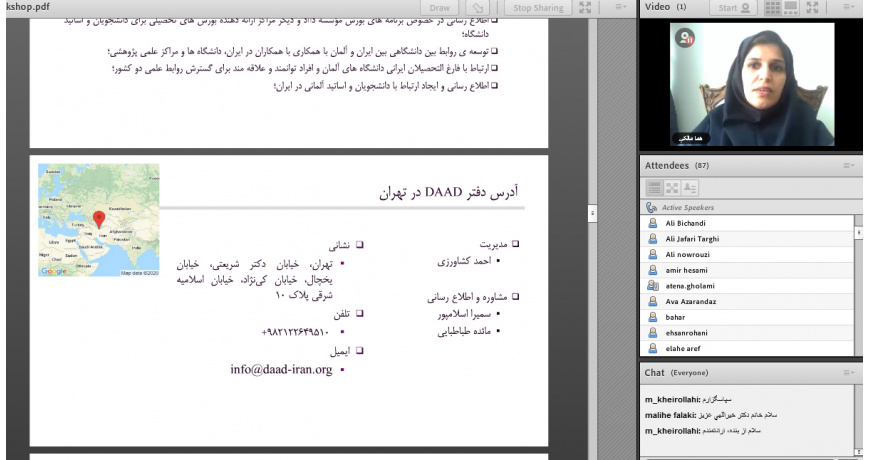
Task: Click user icon next to Ali nowrouzi
Action: point(652,254)
